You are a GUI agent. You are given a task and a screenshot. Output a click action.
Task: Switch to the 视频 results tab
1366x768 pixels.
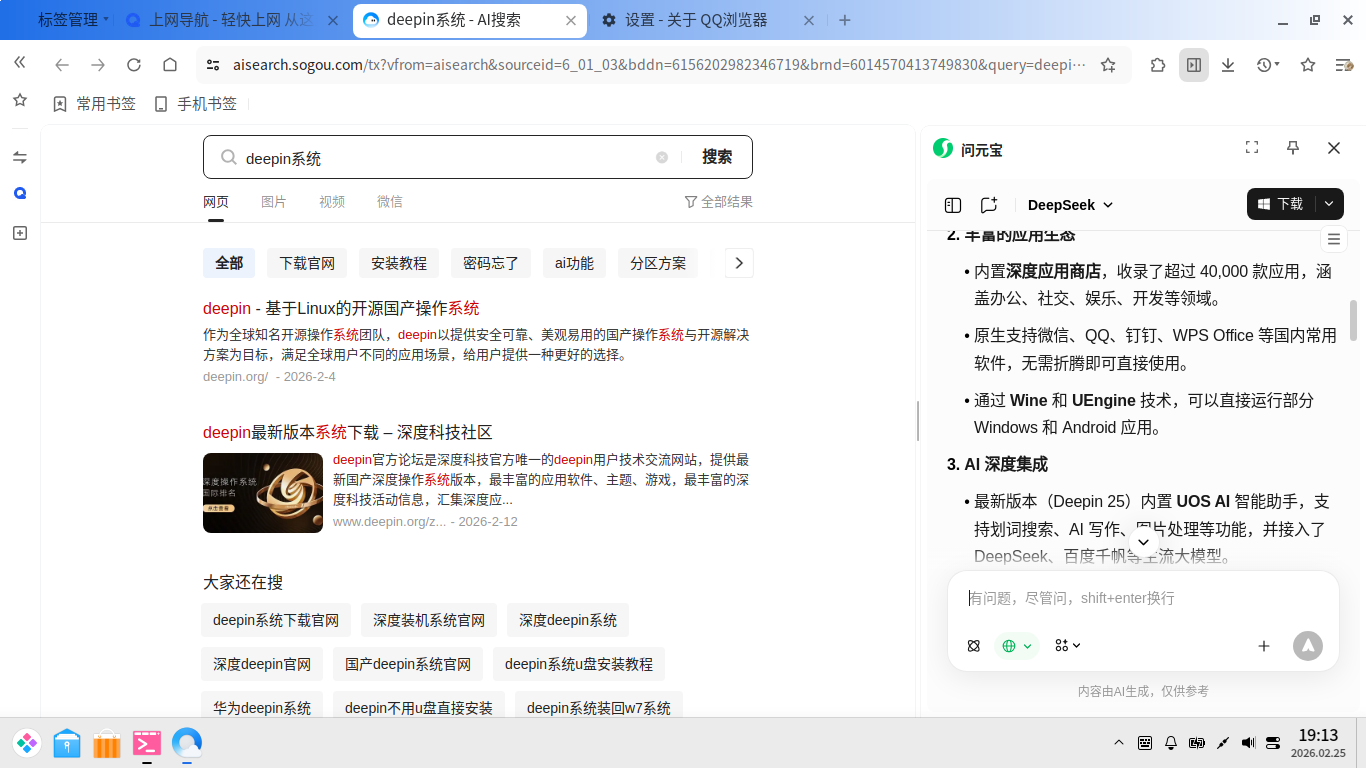tap(332, 201)
